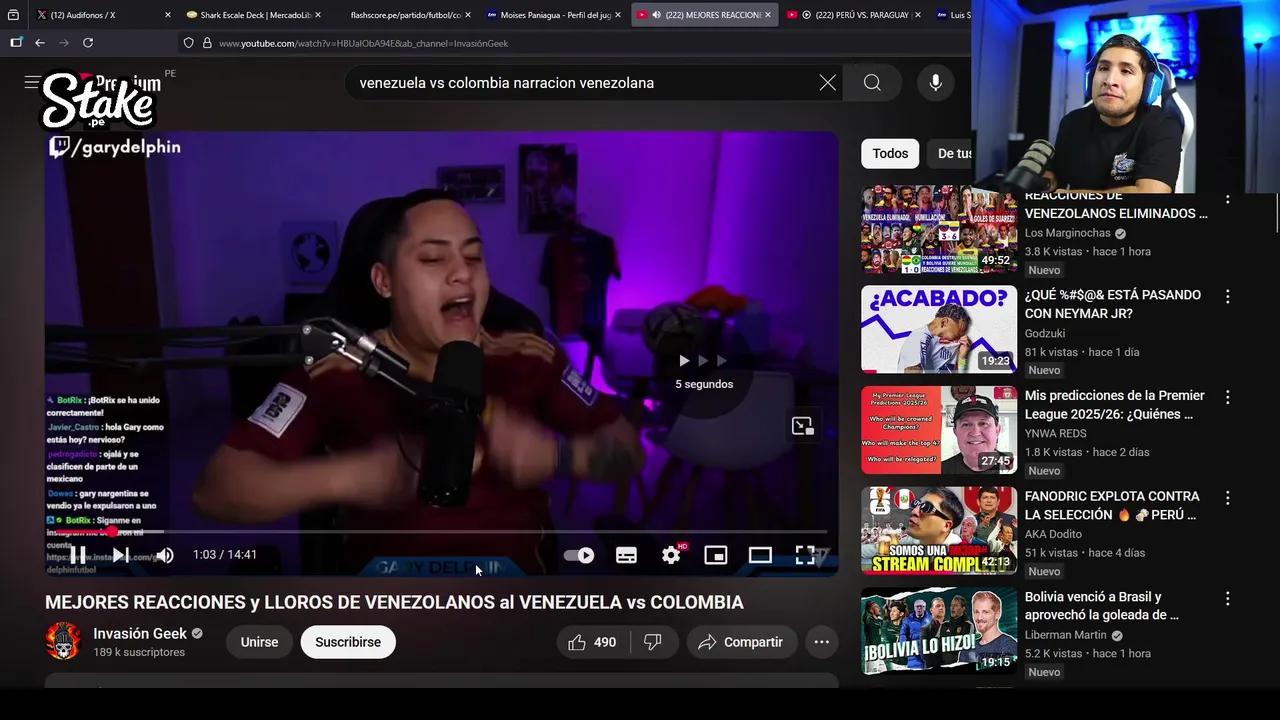Clear the search box text

827,83
